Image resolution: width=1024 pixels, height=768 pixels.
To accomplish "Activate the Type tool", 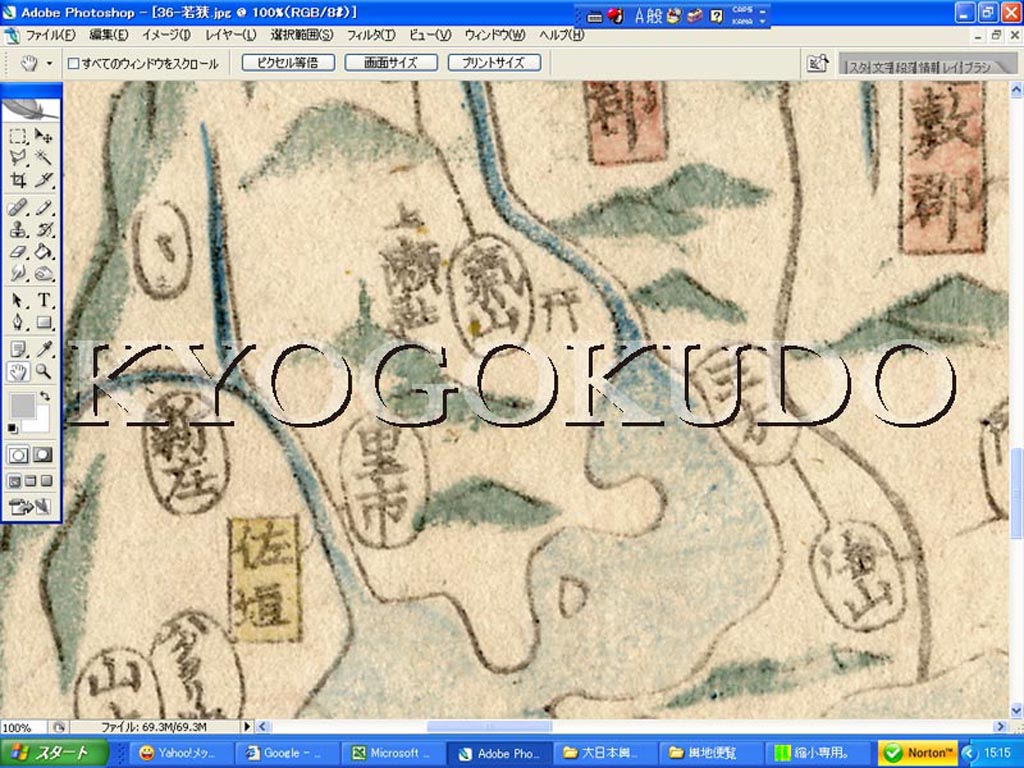I will (43, 300).
